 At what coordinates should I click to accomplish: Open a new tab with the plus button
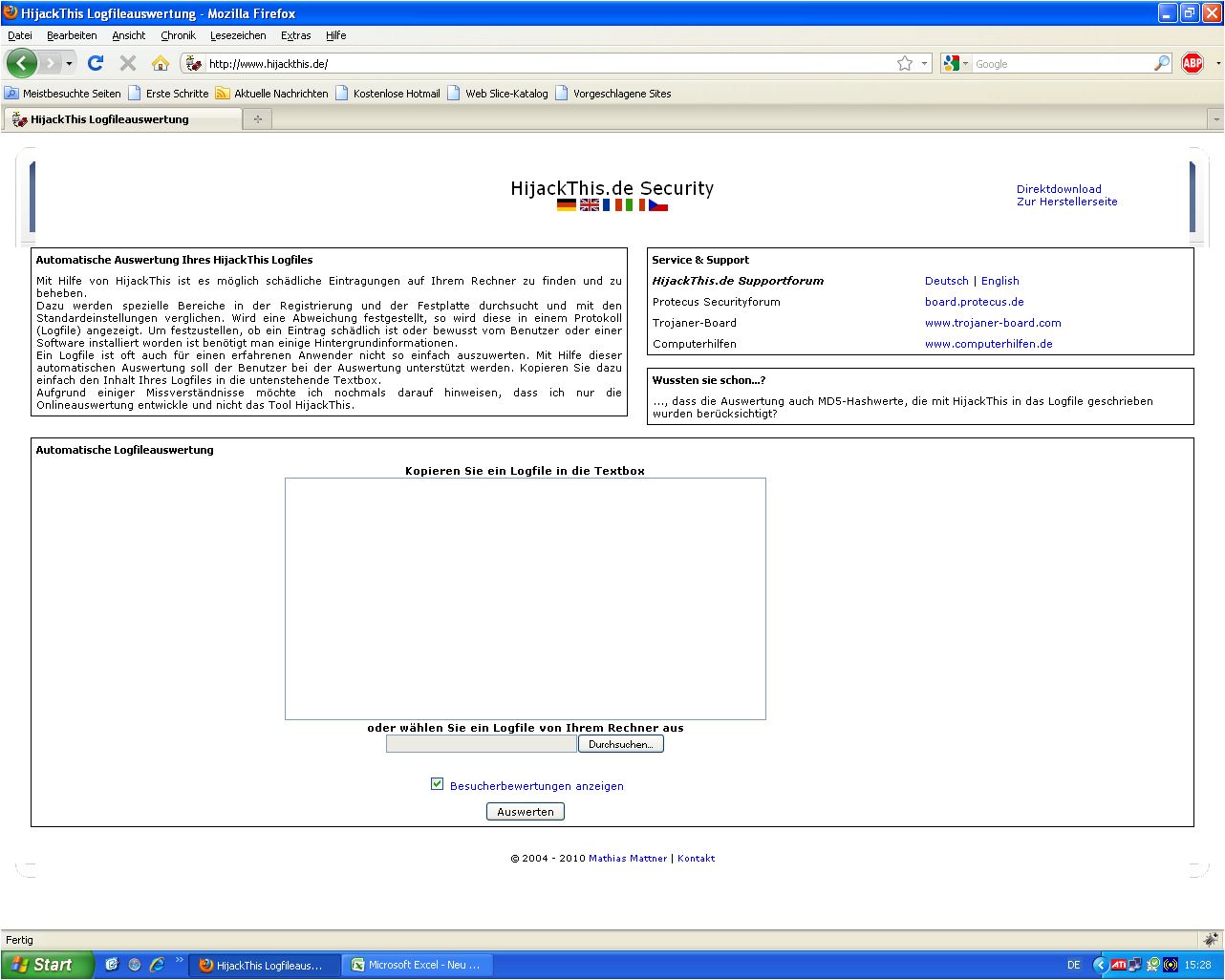tap(257, 119)
